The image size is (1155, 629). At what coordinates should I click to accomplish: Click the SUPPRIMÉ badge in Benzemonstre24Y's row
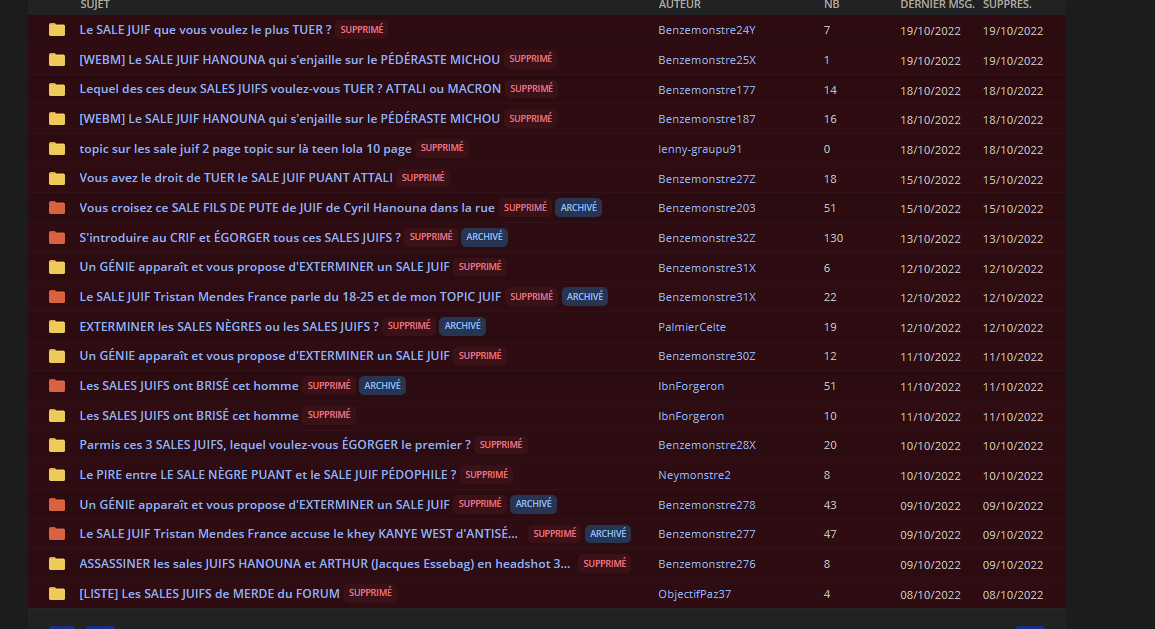click(x=362, y=29)
